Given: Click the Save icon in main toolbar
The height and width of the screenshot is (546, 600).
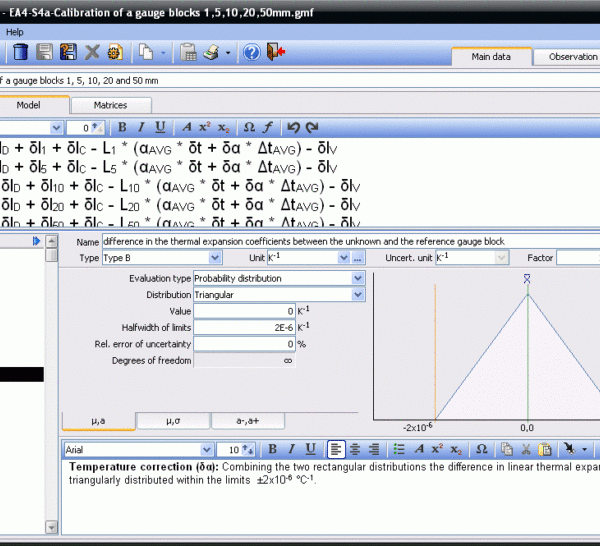Looking at the screenshot, I should [x=45, y=52].
